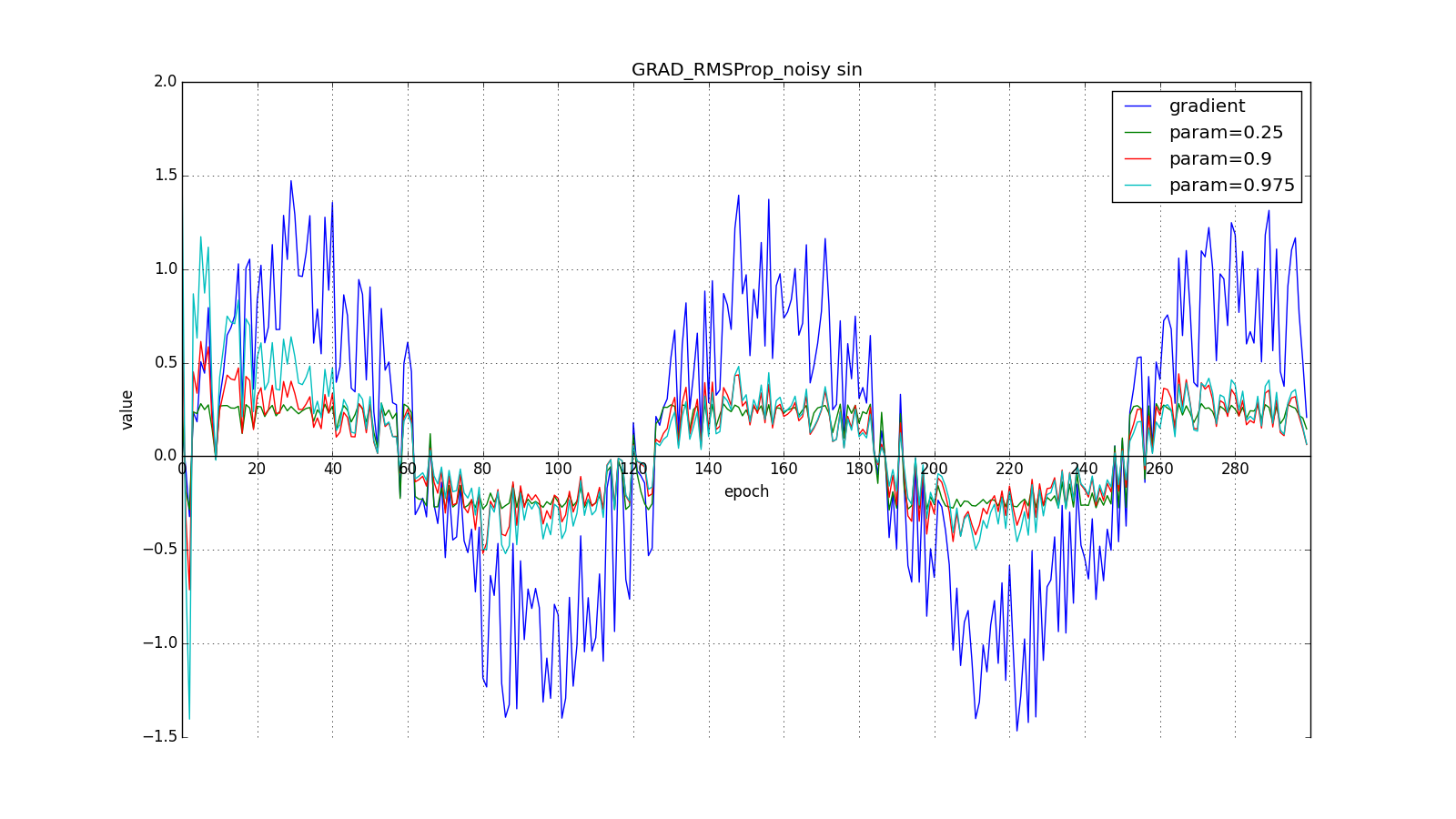Image resolution: width=1456 pixels, height=819 pixels.
Task: Click the cyan line sample beside param=0.975
Action: click(x=1138, y=186)
